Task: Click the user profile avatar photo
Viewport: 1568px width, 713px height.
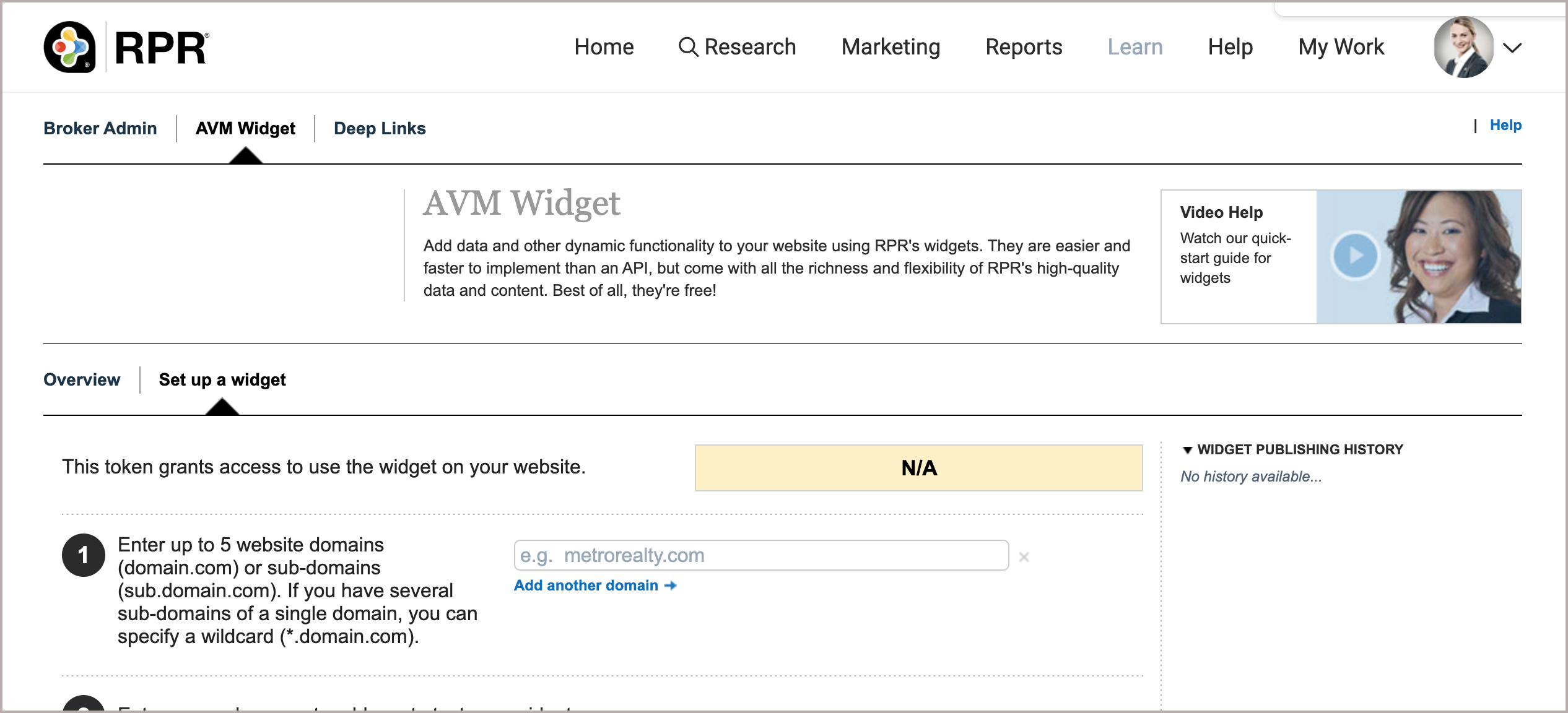Action: tap(1463, 47)
